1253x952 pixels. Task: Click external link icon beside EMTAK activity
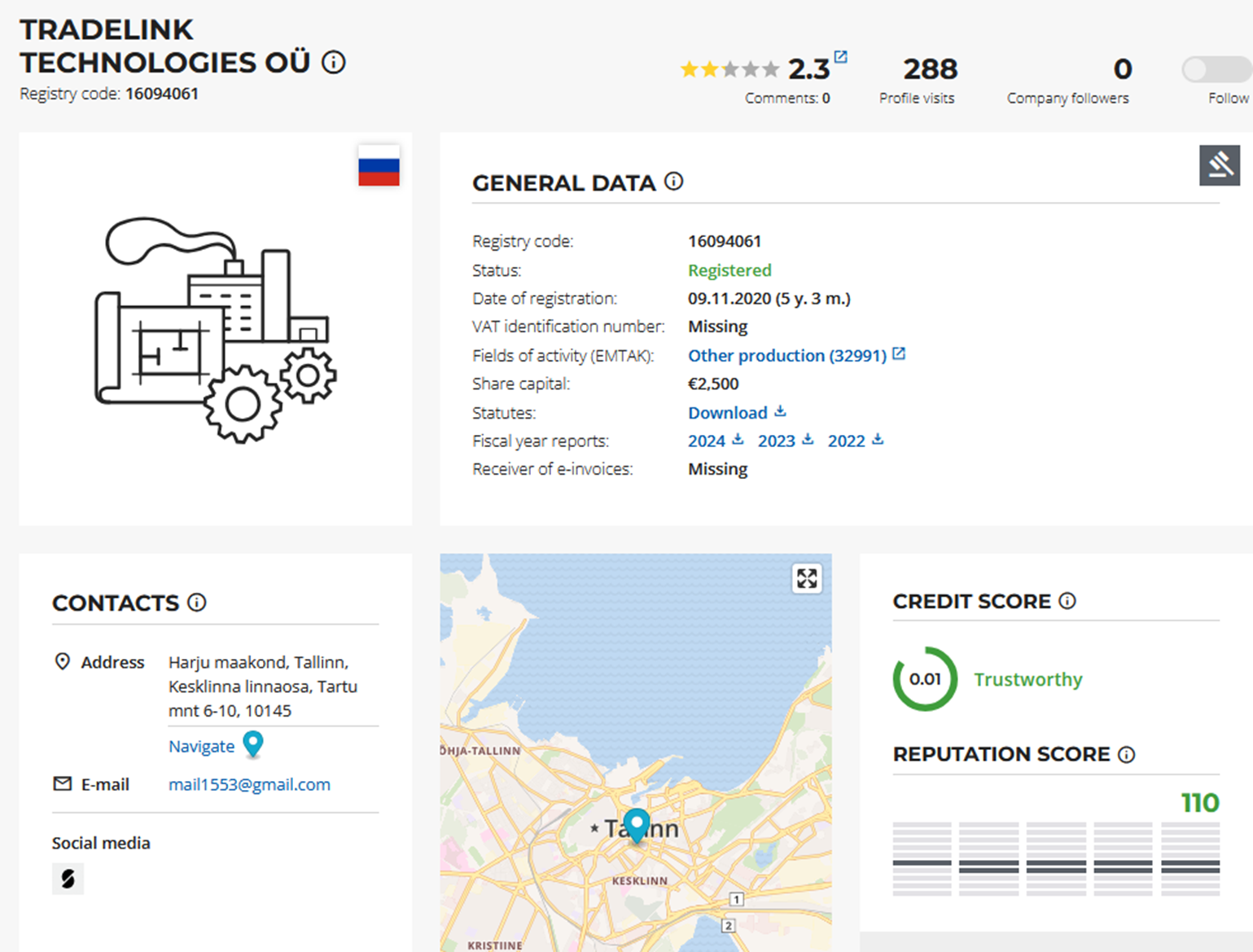tap(899, 353)
